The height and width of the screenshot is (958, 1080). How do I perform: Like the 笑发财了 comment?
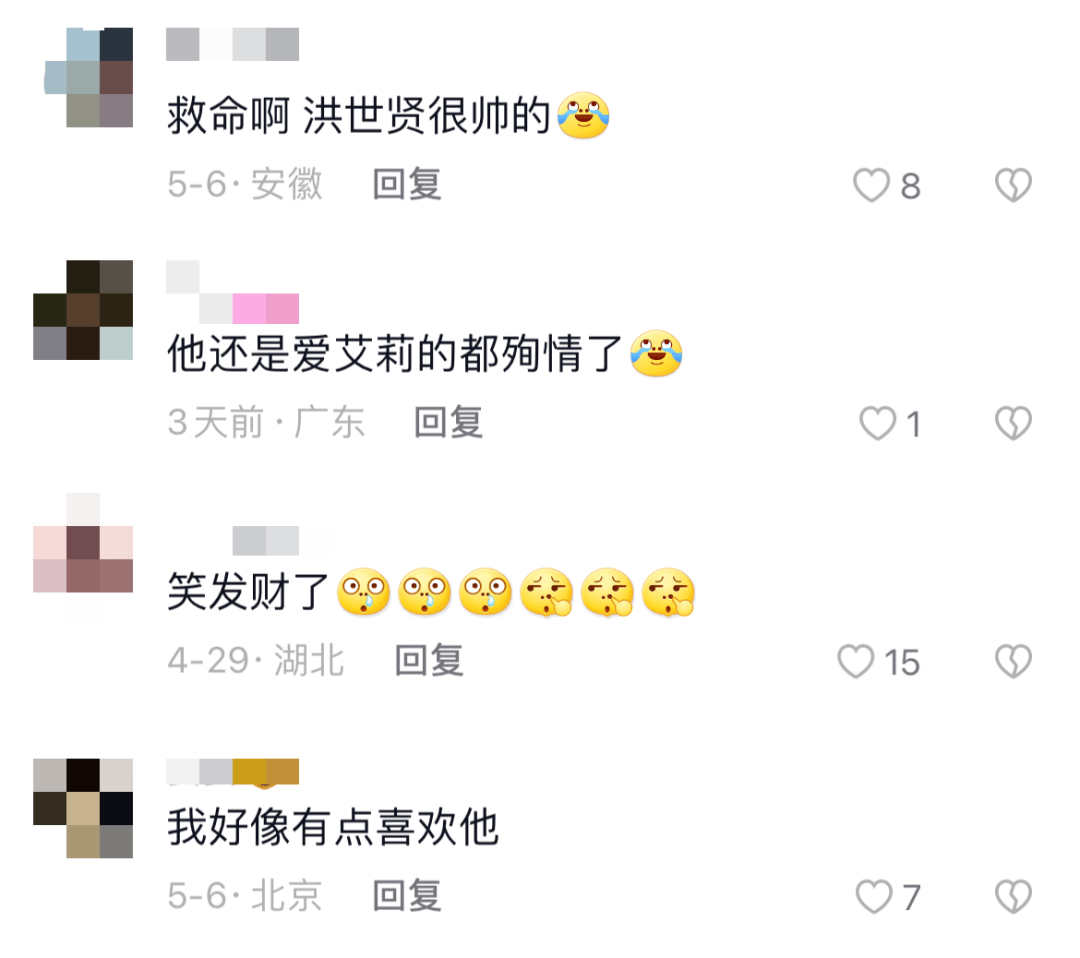[855, 661]
